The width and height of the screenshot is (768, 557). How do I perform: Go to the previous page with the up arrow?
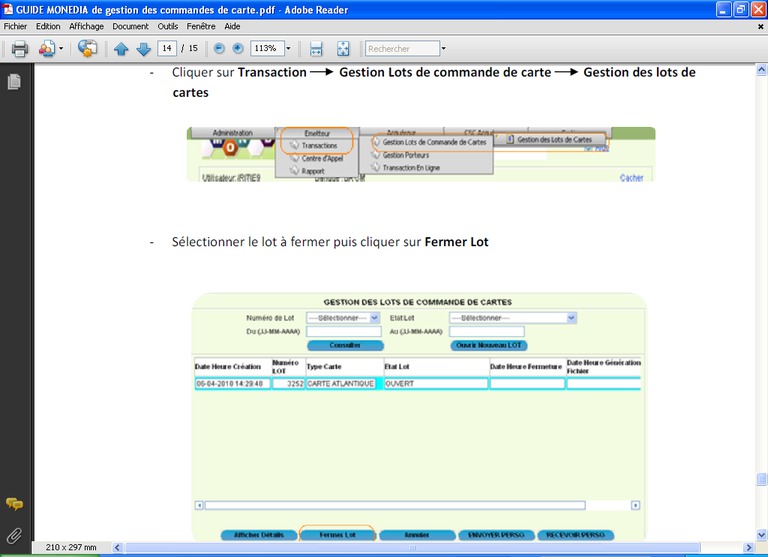(x=121, y=49)
